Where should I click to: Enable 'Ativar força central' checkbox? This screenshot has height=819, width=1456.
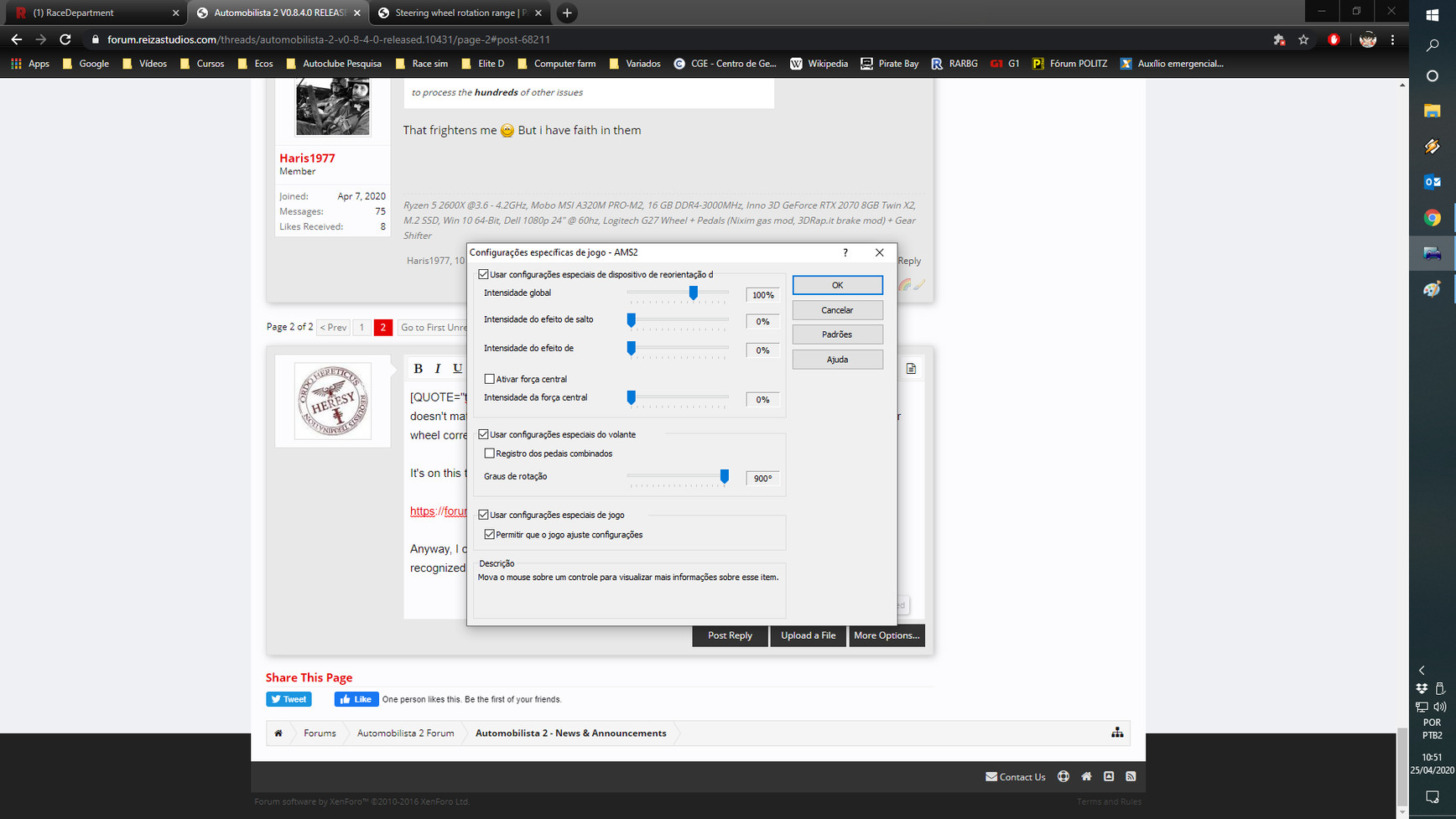489,379
